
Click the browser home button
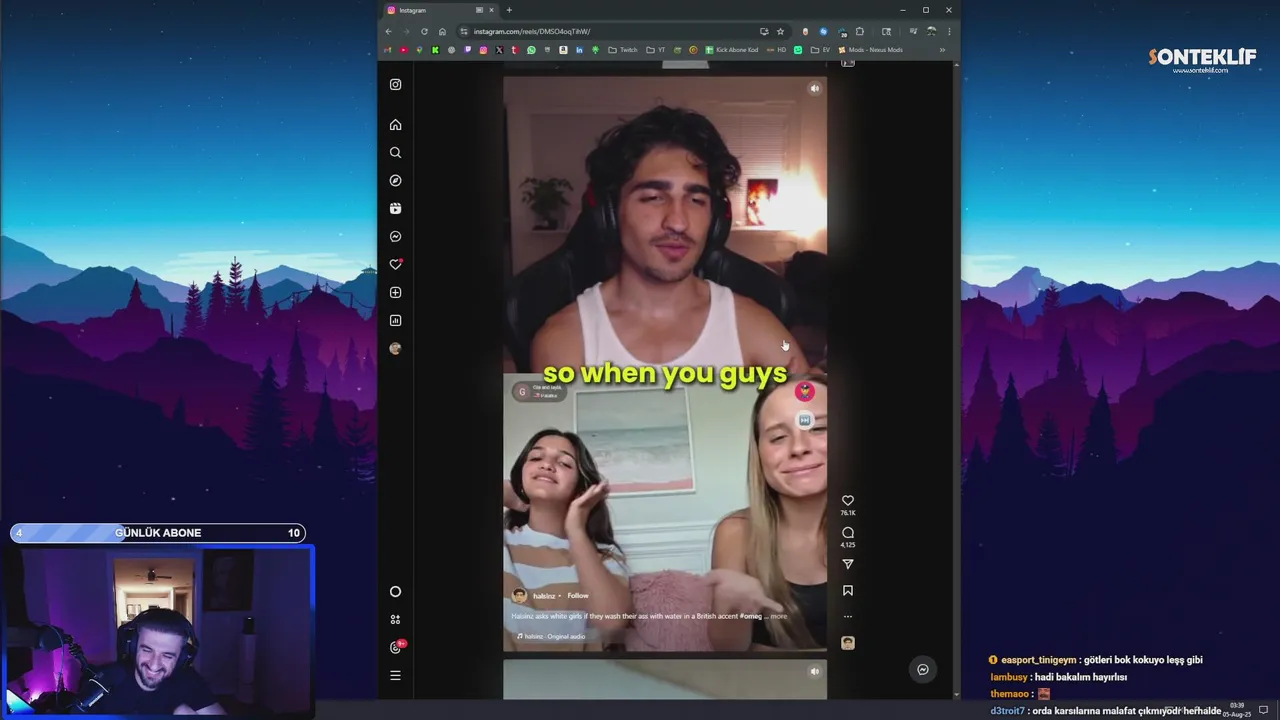(x=442, y=31)
